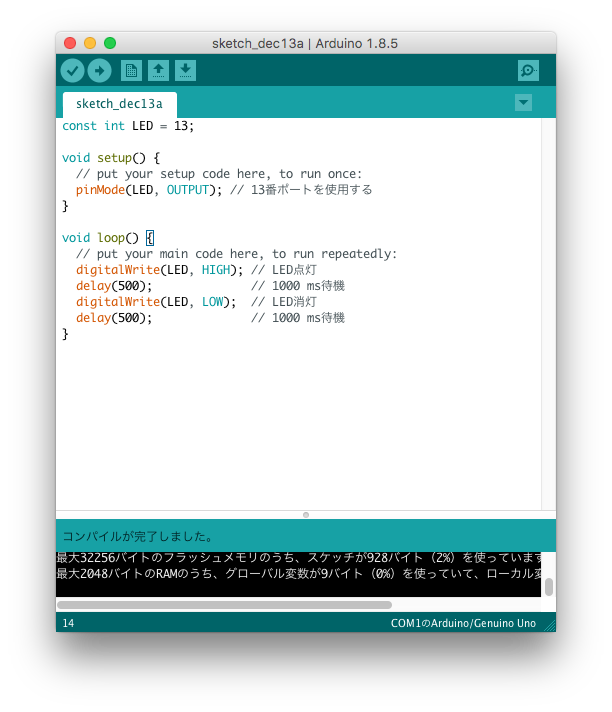The height and width of the screenshot is (712, 612).
Task: Click the console line about 32256 bytes flash
Action: [299, 558]
